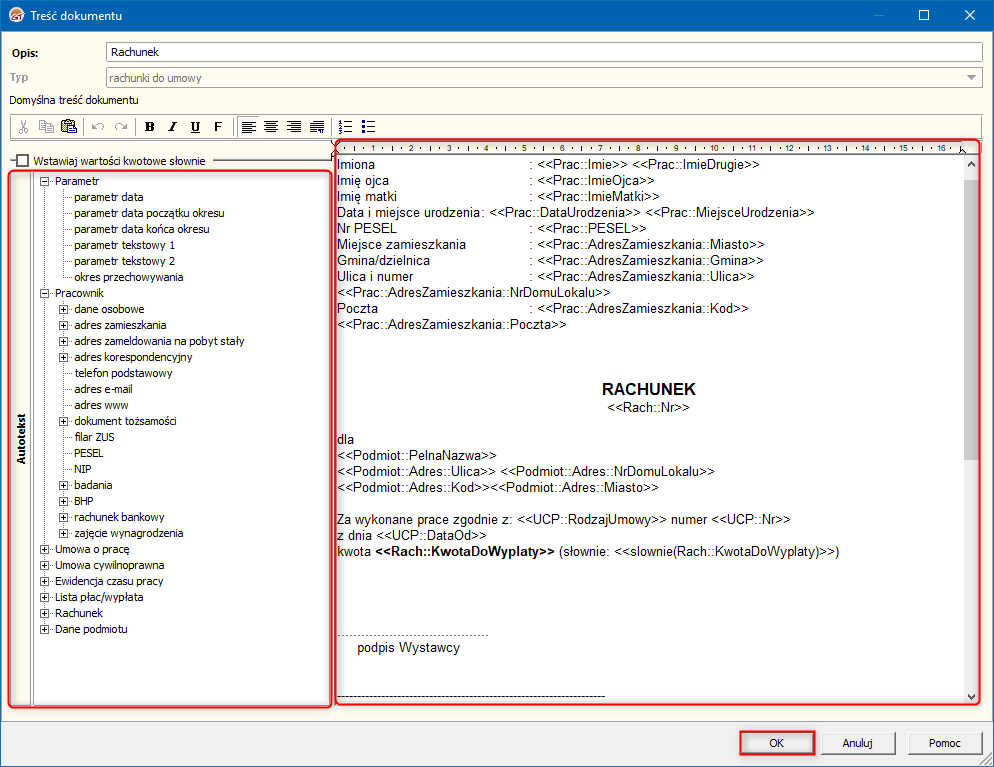The width and height of the screenshot is (994, 767).
Task: Open the Typ dropdown list
Action: coord(971,77)
